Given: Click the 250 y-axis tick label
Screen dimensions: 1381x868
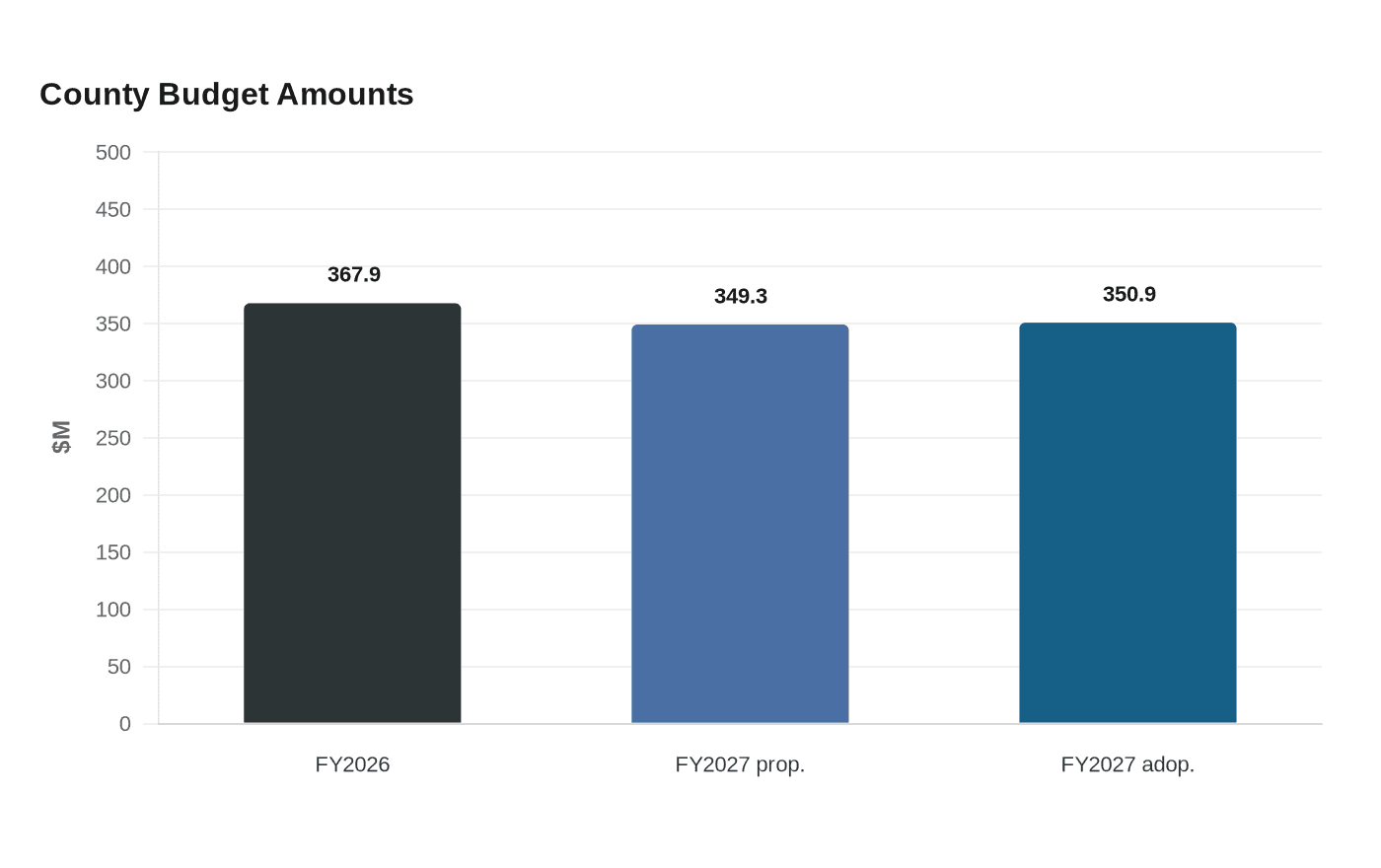Looking at the screenshot, I should point(113,438).
